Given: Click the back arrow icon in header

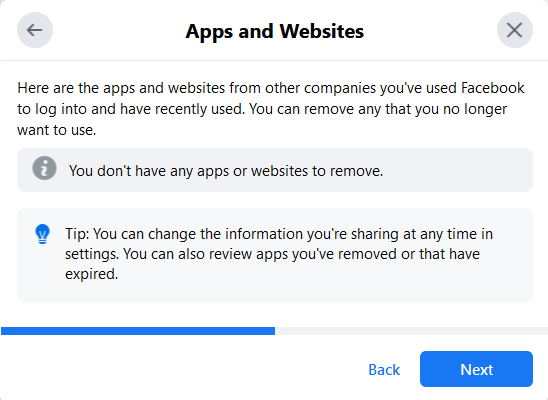Looking at the screenshot, I should pos(35,30).
